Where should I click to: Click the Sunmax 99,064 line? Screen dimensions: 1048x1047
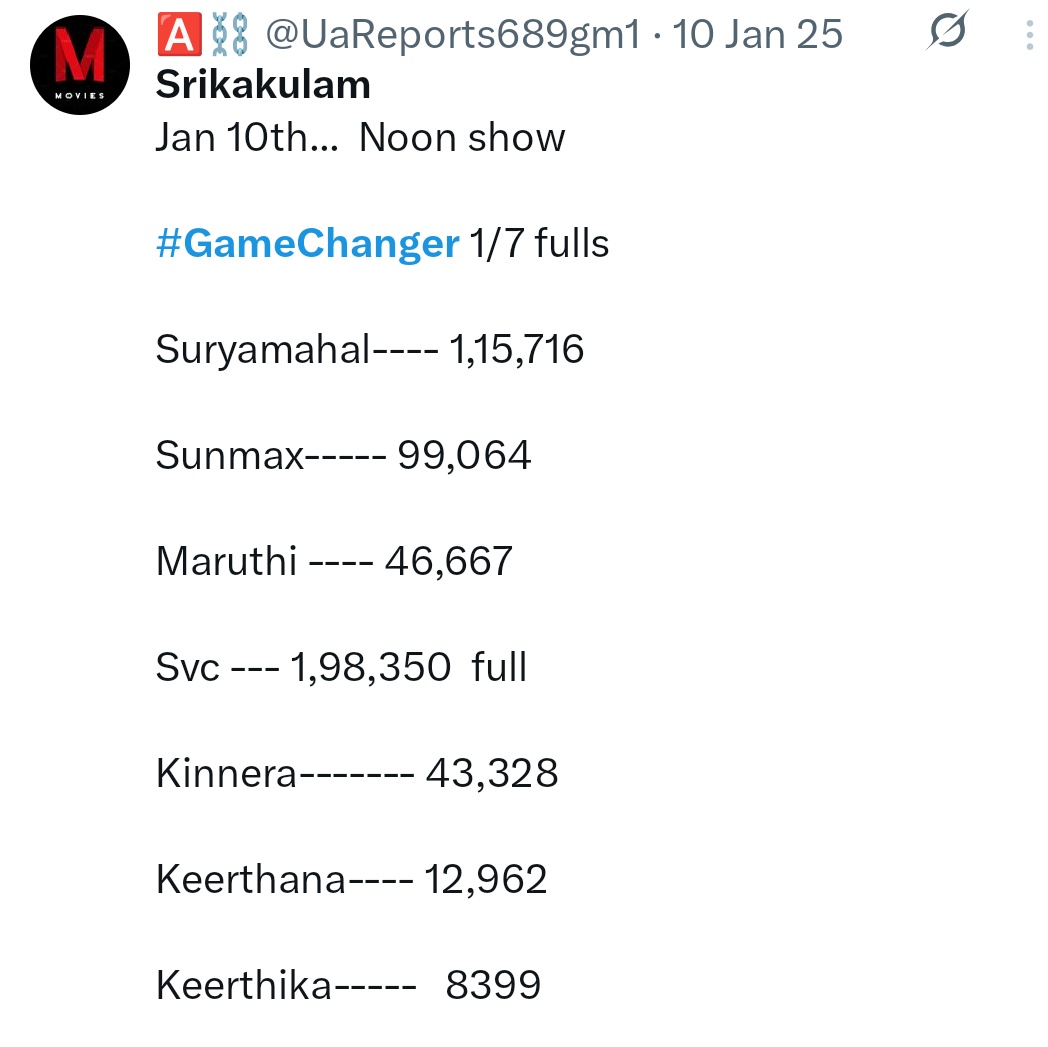pos(344,455)
